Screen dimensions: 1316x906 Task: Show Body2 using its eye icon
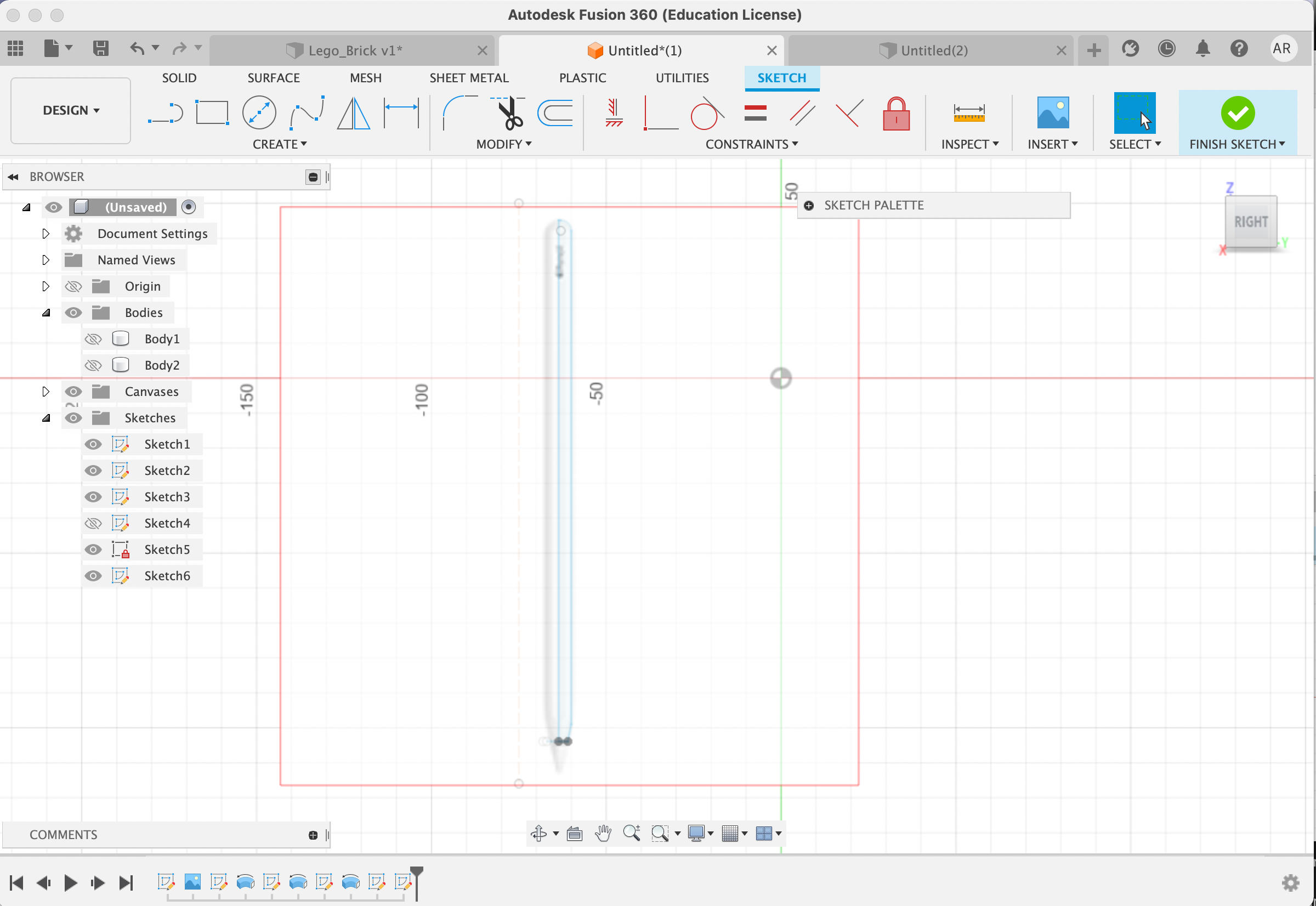click(93, 365)
